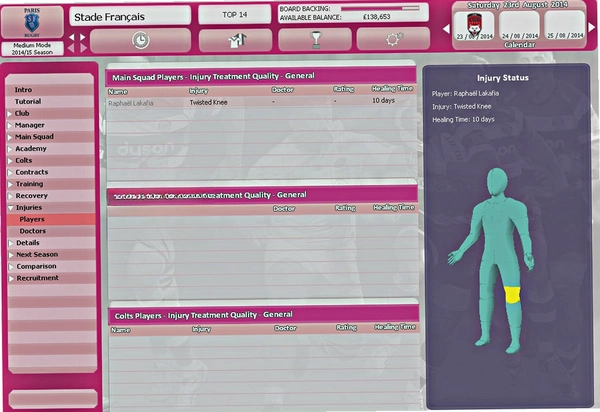Click Injury column header in Main Squad table
The width and height of the screenshot is (600, 412).
[x=199, y=91]
